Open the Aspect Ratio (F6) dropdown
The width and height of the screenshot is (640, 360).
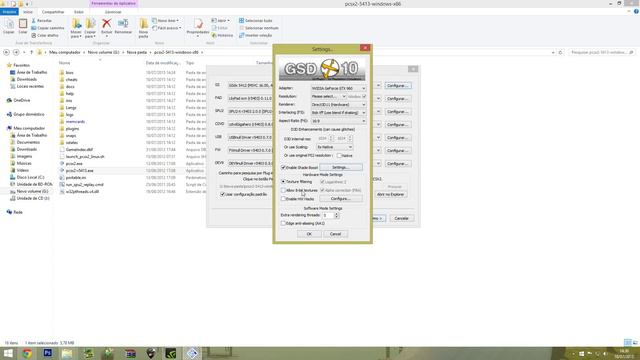point(338,121)
